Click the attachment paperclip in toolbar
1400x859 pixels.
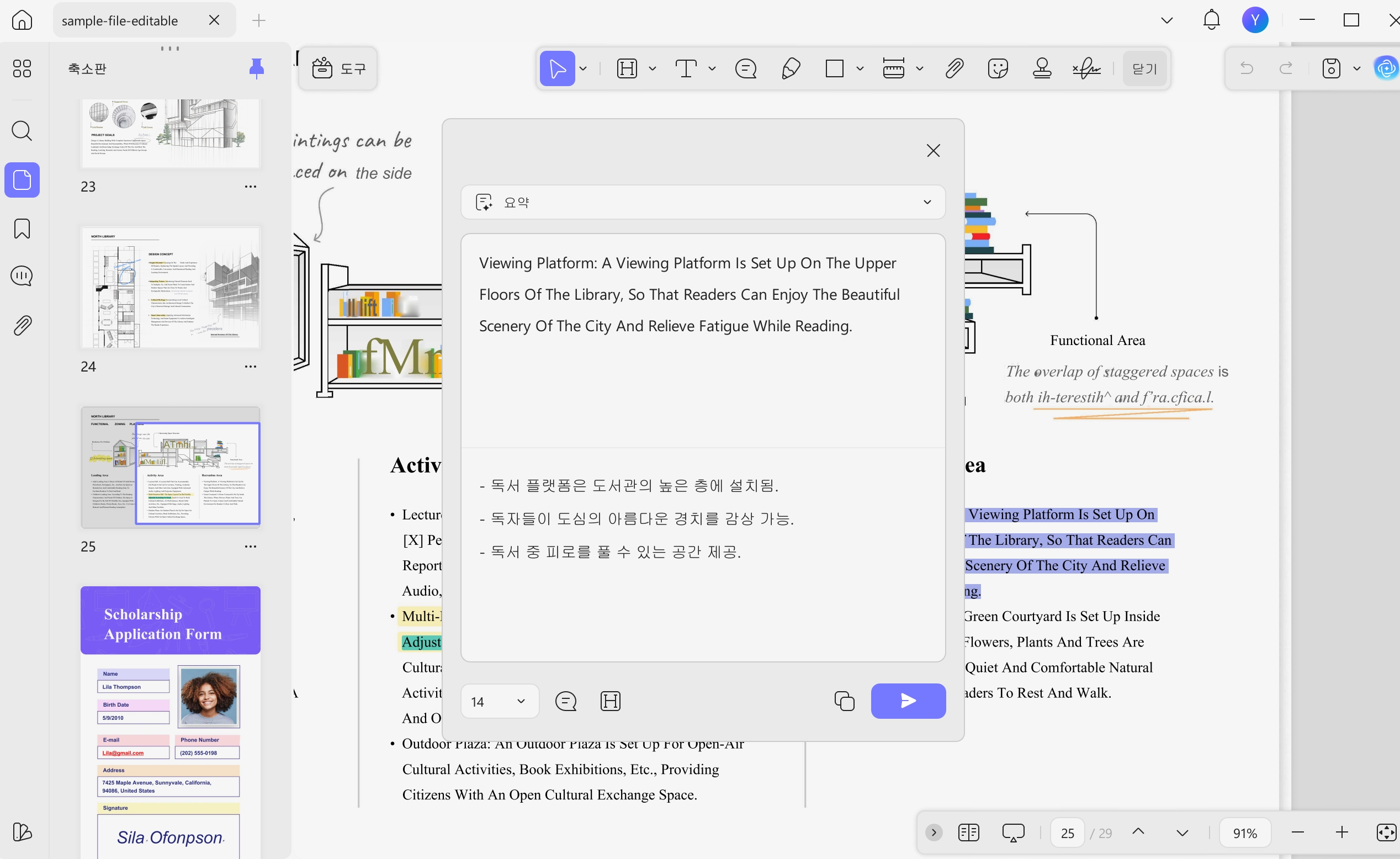(954, 69)
